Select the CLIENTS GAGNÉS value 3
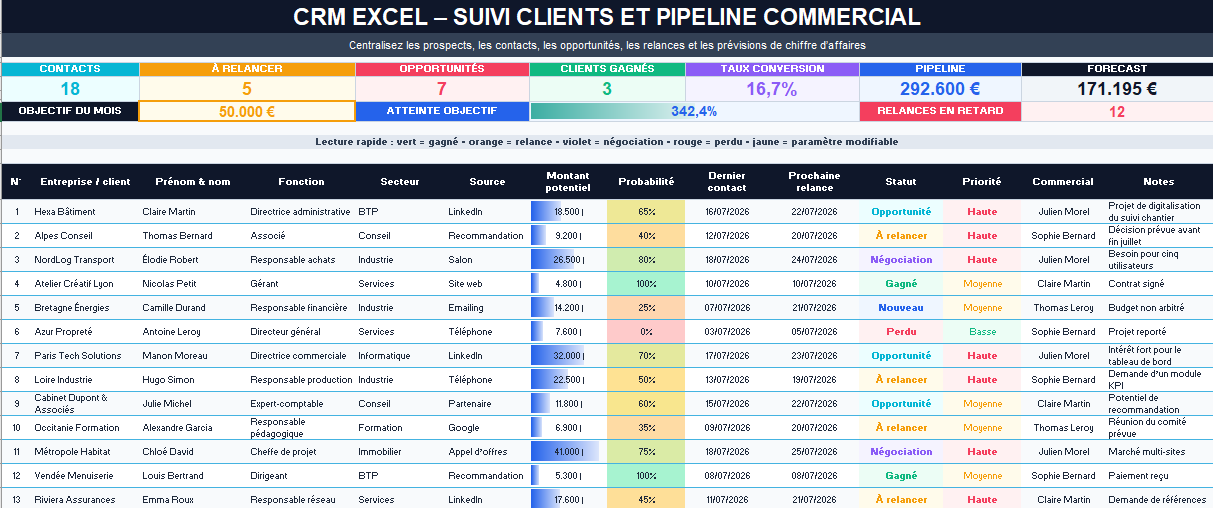Viewport: 1213px width, 508px height. tap(607, 88)
